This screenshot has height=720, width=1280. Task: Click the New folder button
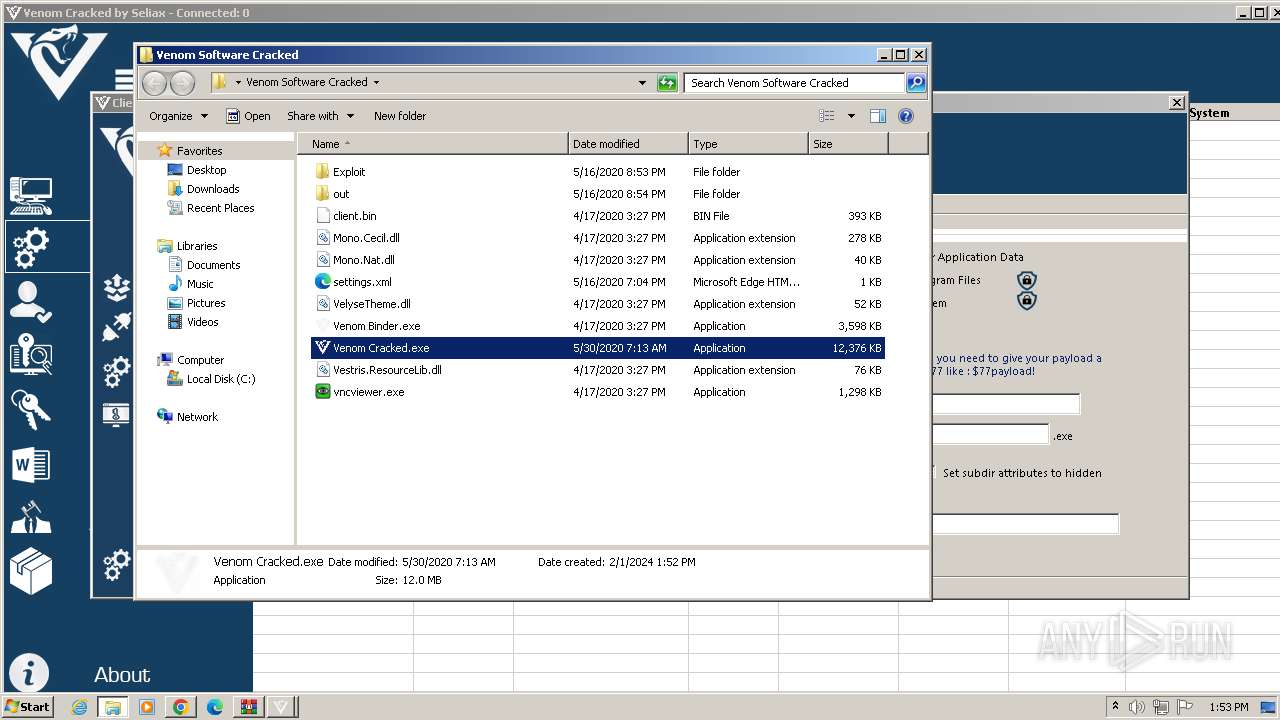tap(400, 116)
